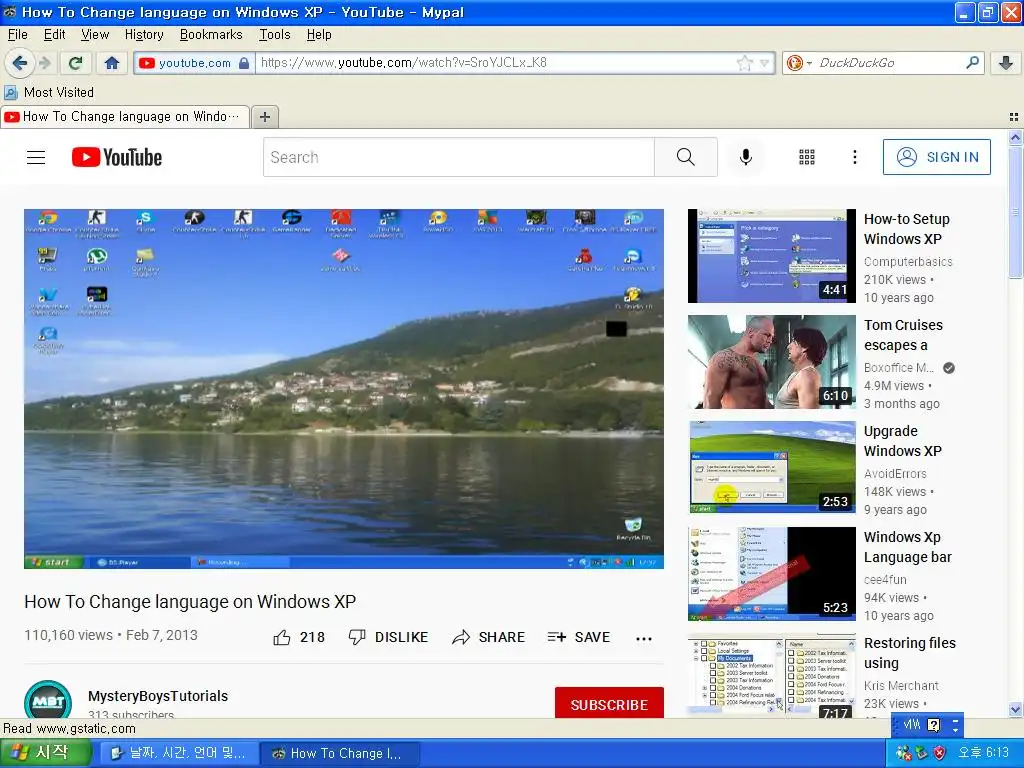Click the browser Back arrow button

coord(20,63)
